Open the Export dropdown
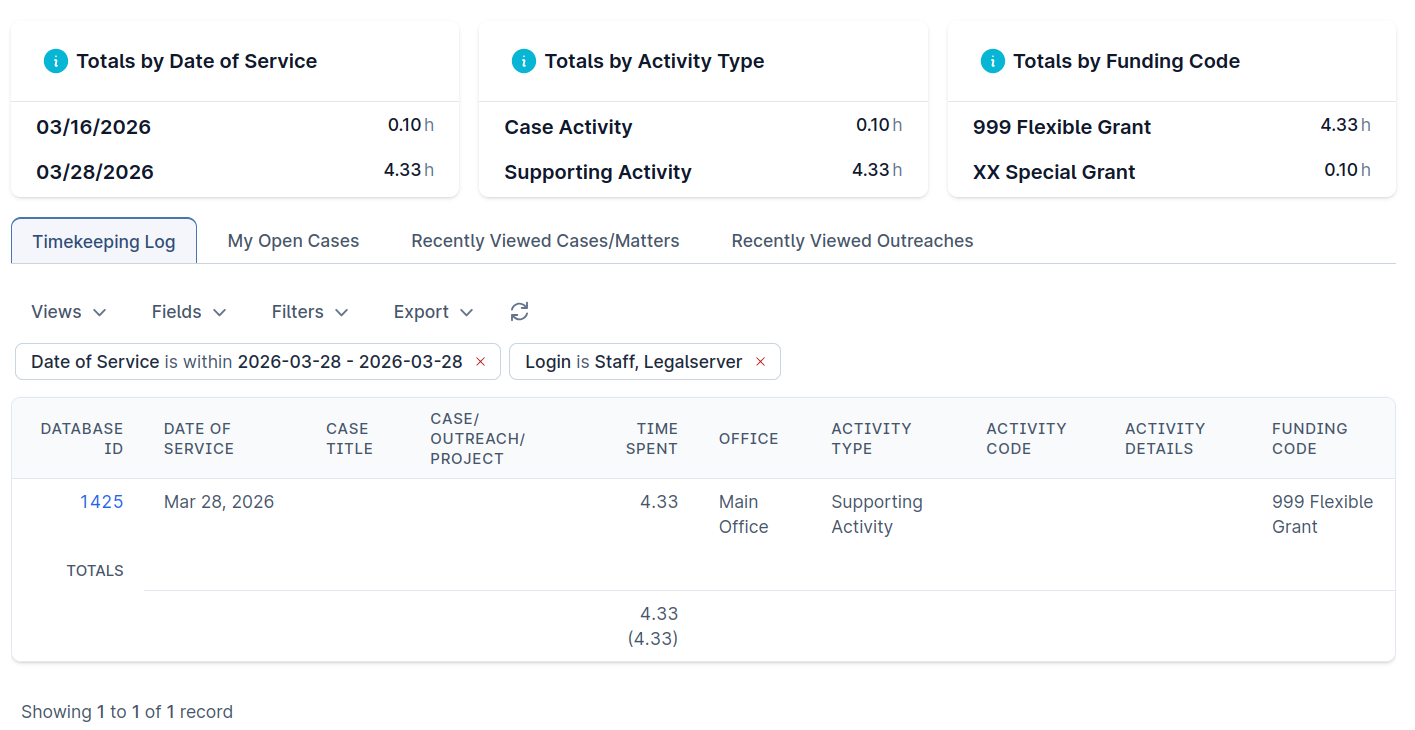The width and height of the screenshot is (1415, 730). click(x=433, y=312)
